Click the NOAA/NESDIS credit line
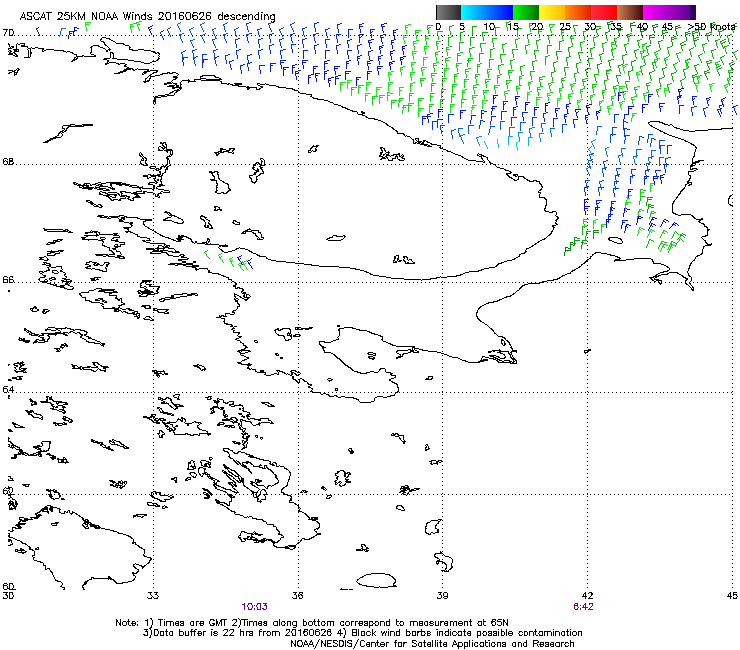 pyautogui.click(x=432, y=644)
